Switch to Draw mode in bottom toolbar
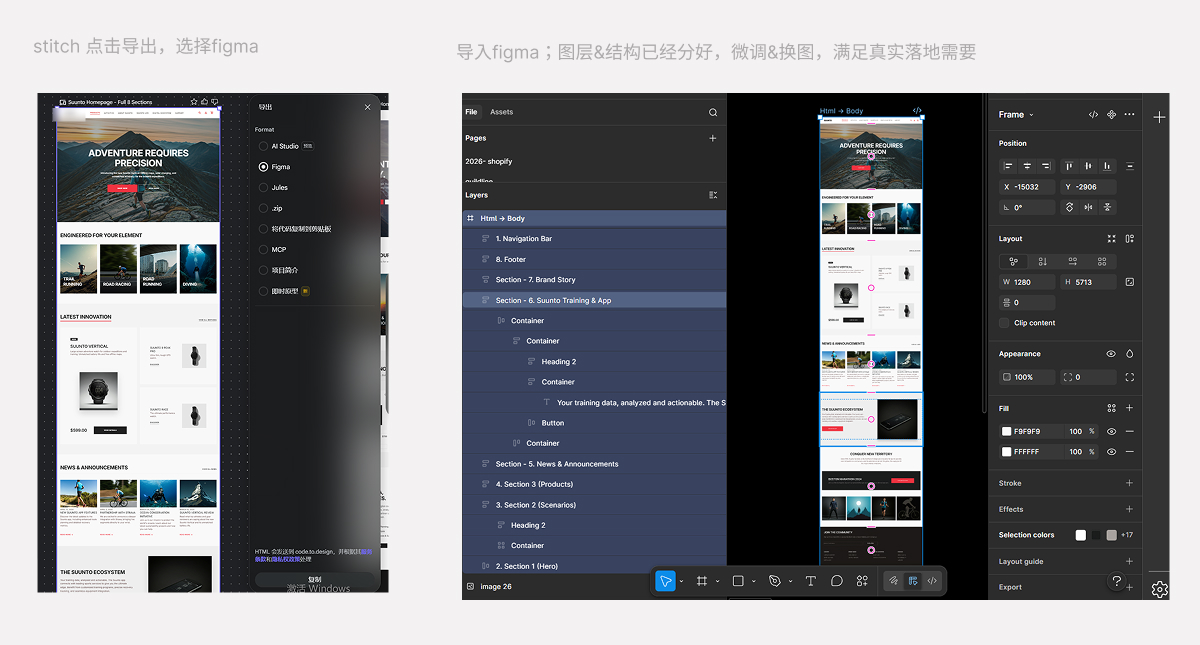 coord(894,581)
